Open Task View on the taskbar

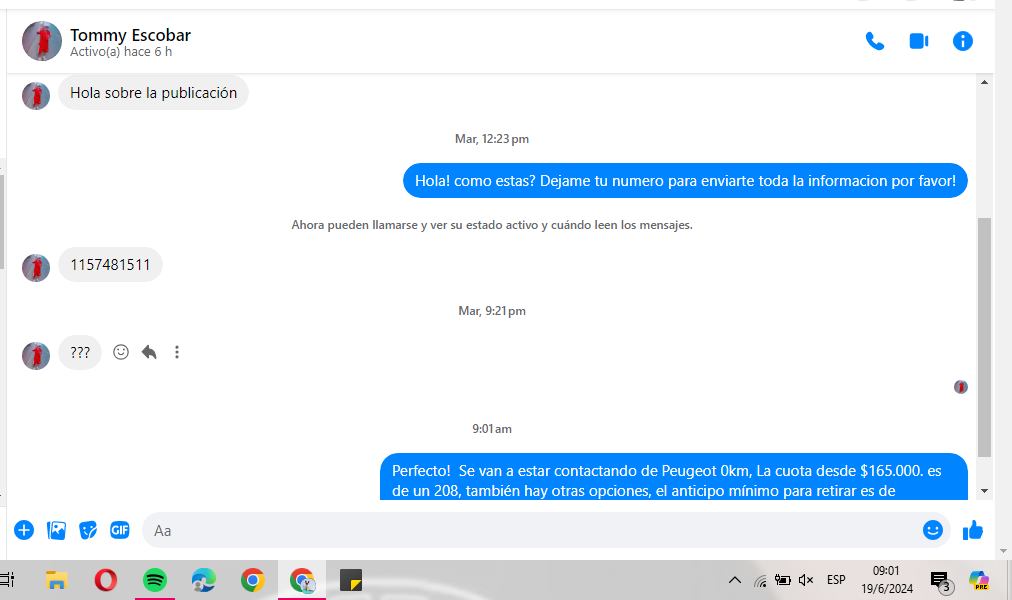point(7,580)
